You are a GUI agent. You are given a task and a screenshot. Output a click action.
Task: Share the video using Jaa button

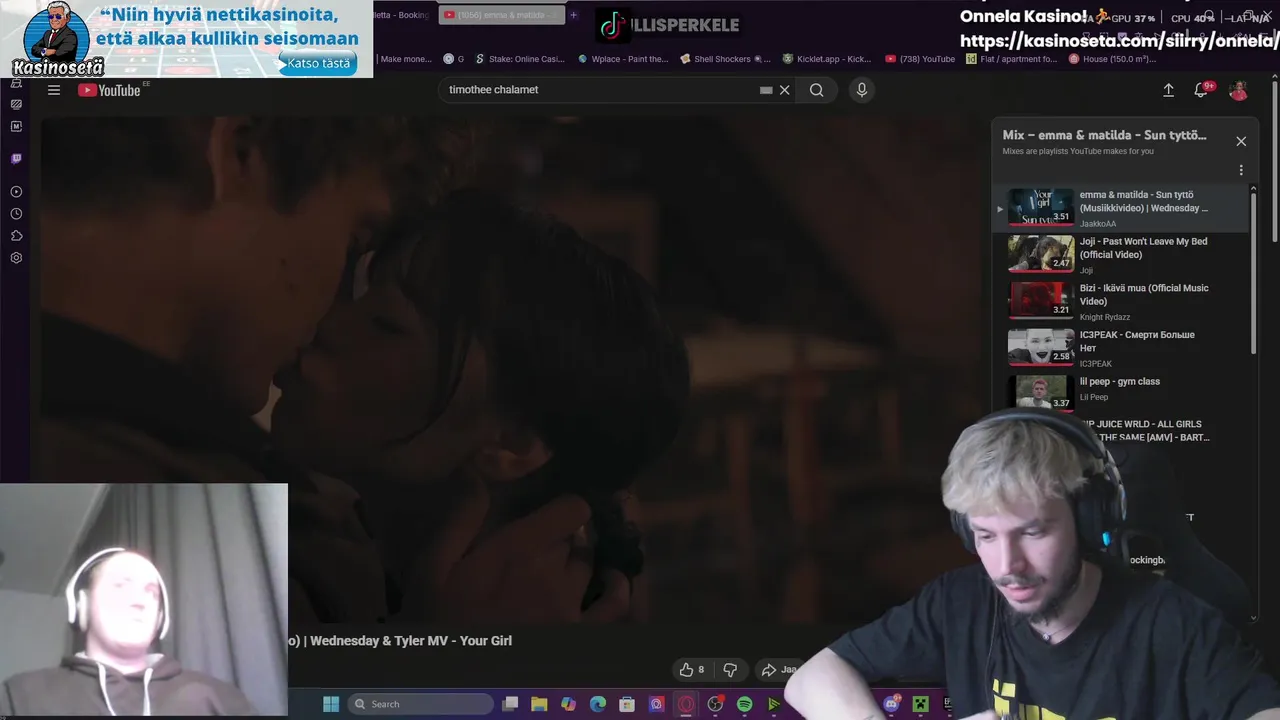click(779, 670)
